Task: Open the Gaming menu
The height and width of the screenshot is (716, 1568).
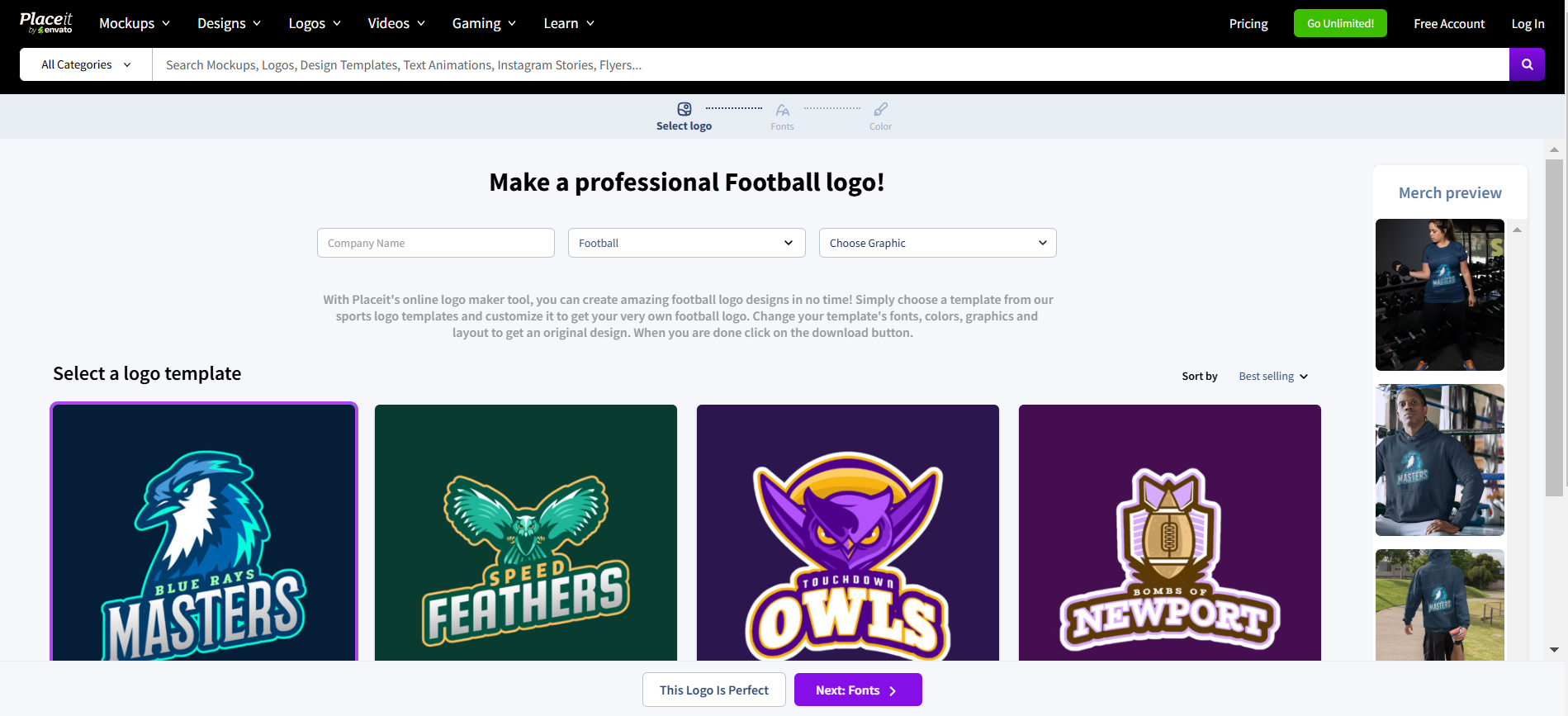Action: coord(484,23)
